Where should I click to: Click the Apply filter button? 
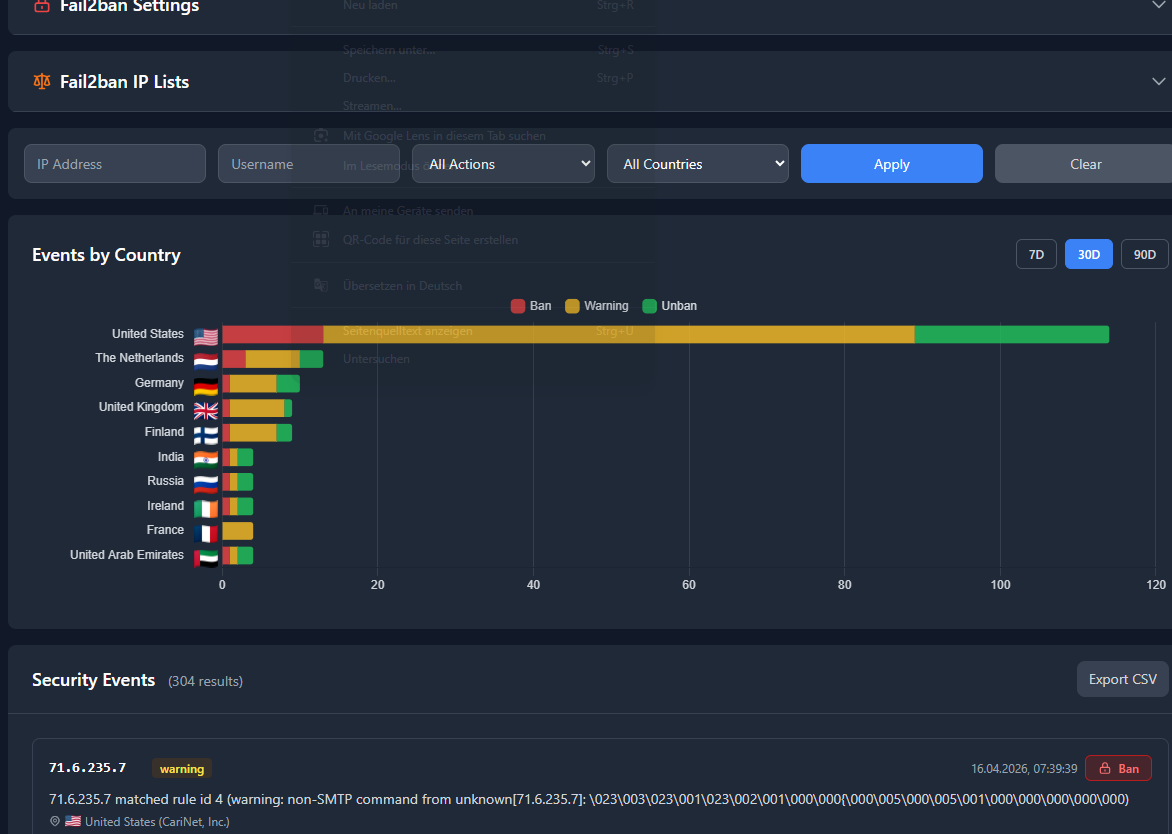coord(892,164)
